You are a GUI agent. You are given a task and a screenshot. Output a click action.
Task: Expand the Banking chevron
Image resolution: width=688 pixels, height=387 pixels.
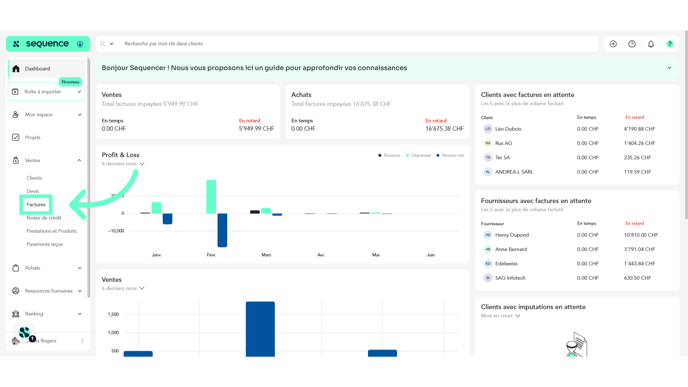[x=79, y=314]
